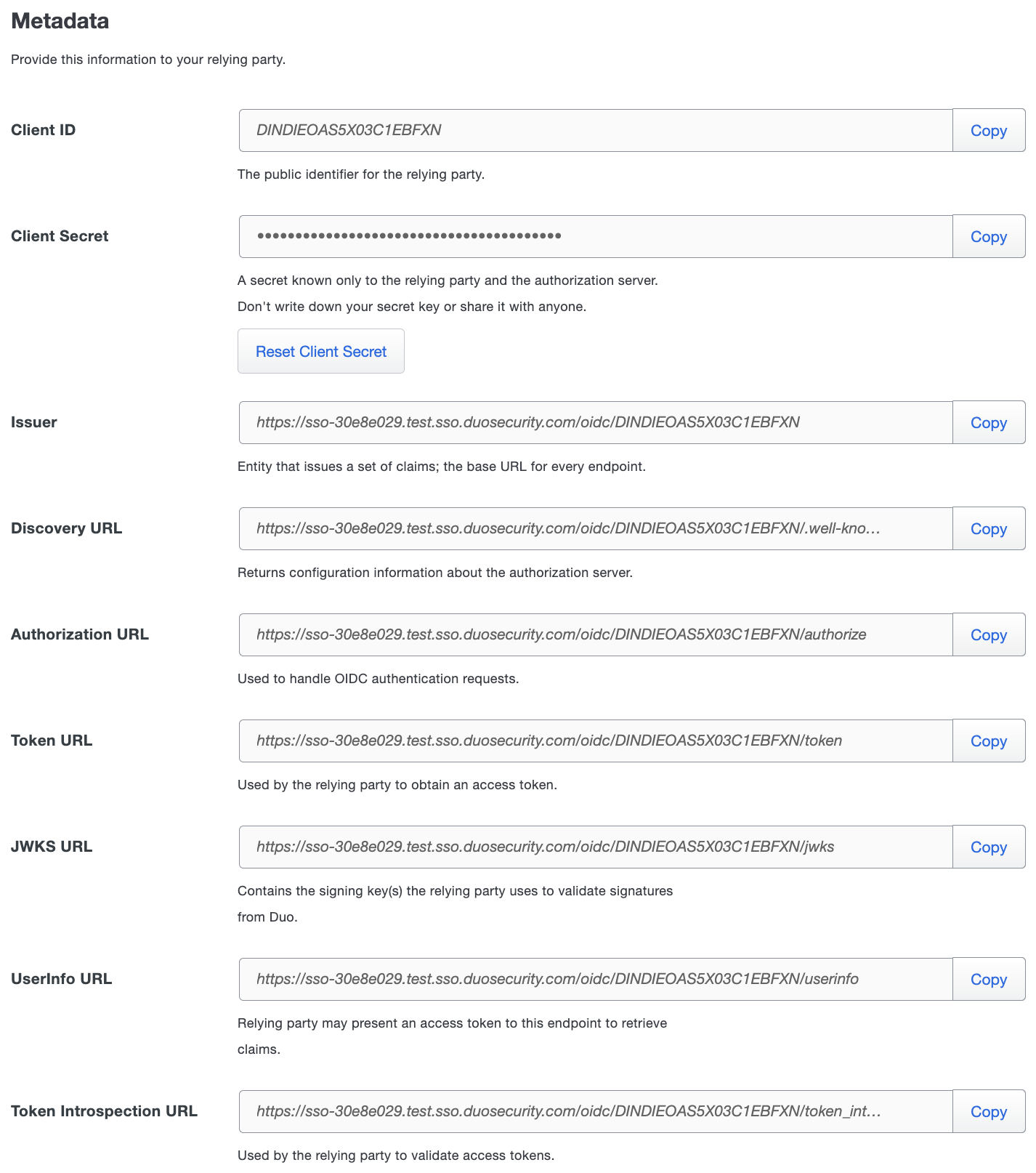Click the UserInfo URL field
The image size is (1036, 1173).
click(596, 980)
